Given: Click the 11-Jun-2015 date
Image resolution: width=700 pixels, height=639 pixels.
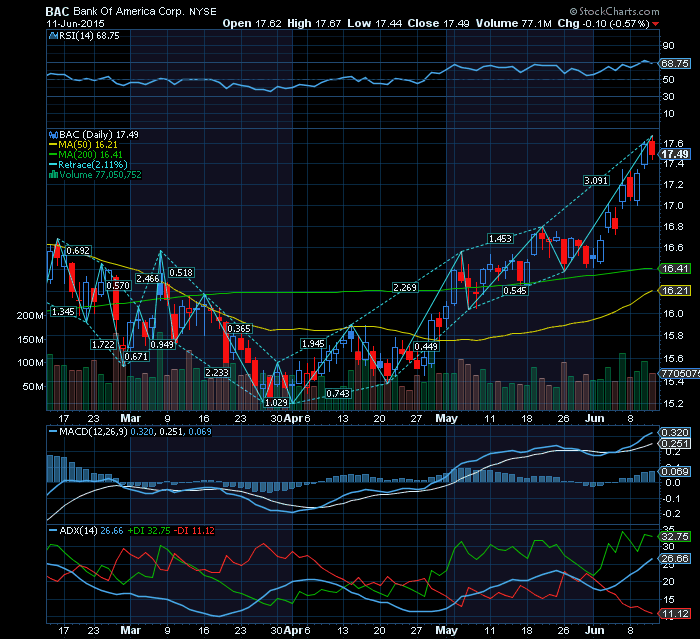Looking at the screenshot, I should (75, 24).
